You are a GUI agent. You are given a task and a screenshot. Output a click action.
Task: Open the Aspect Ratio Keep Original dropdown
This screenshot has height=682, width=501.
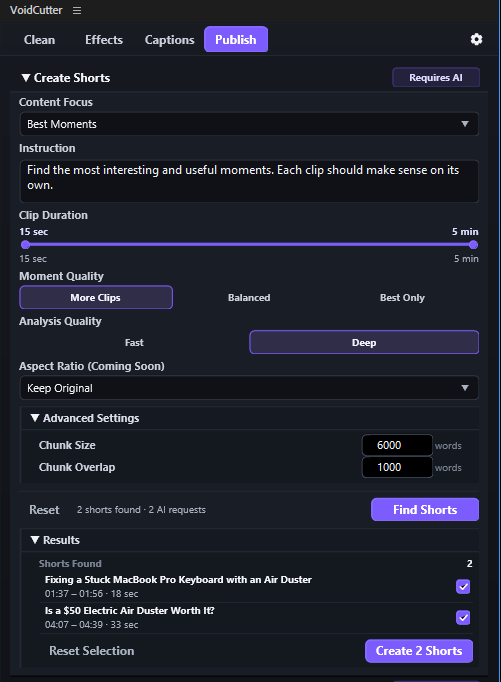249,388
